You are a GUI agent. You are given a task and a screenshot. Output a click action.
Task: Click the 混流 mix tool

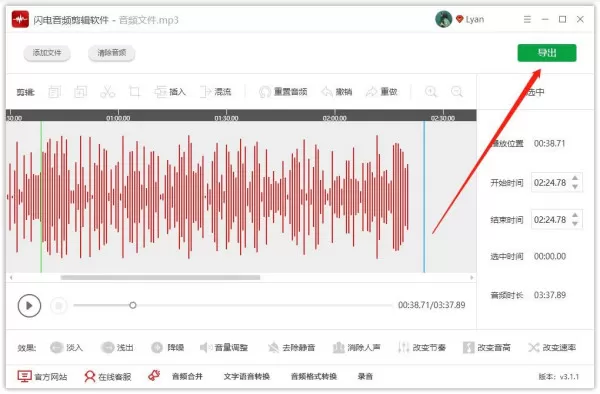[215, 92]
